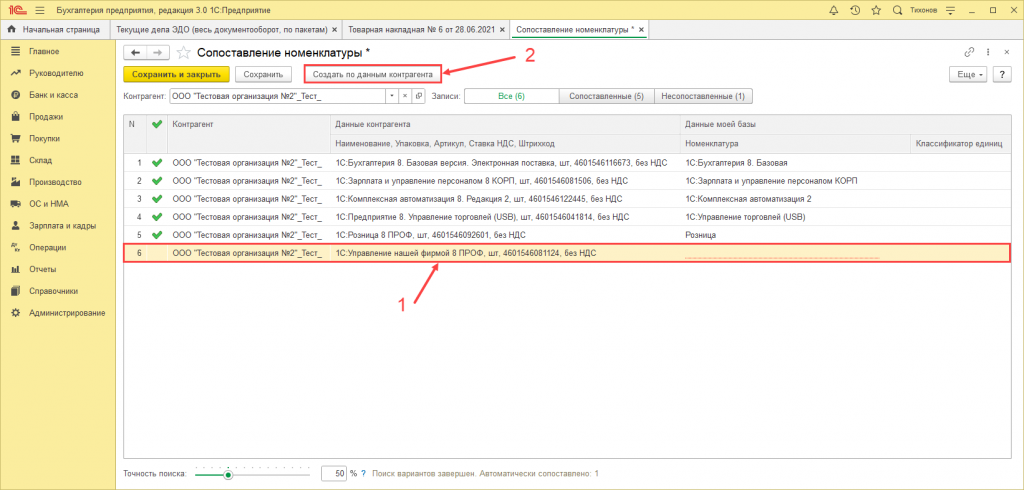Add form to favorites with star icon
Viewport: 1024px width, 490px height.
pos(184,53)
